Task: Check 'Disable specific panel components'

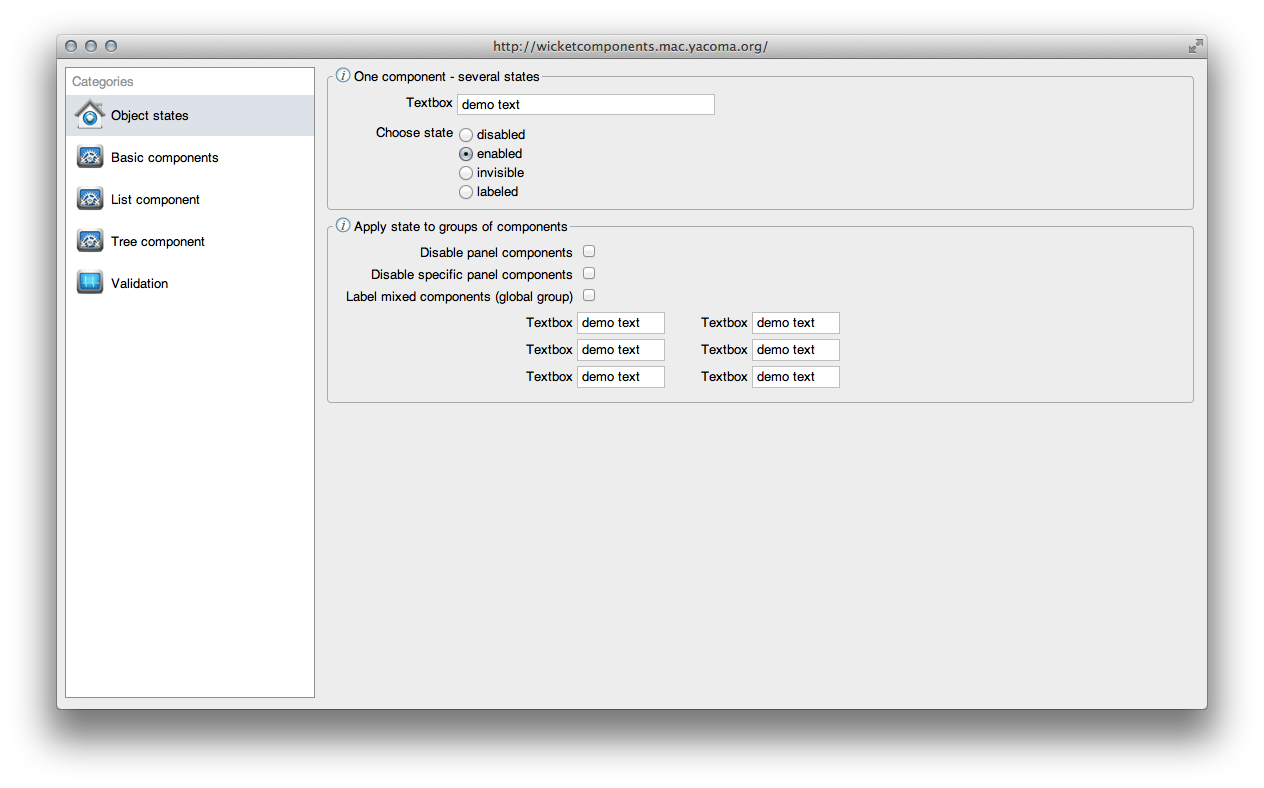Action: point(588,273)
